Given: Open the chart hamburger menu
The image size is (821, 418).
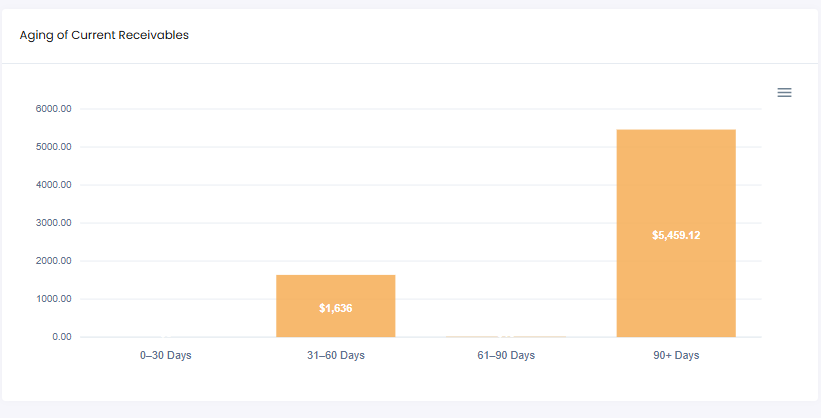Looking at the screenshot, I should click(784, 92).
